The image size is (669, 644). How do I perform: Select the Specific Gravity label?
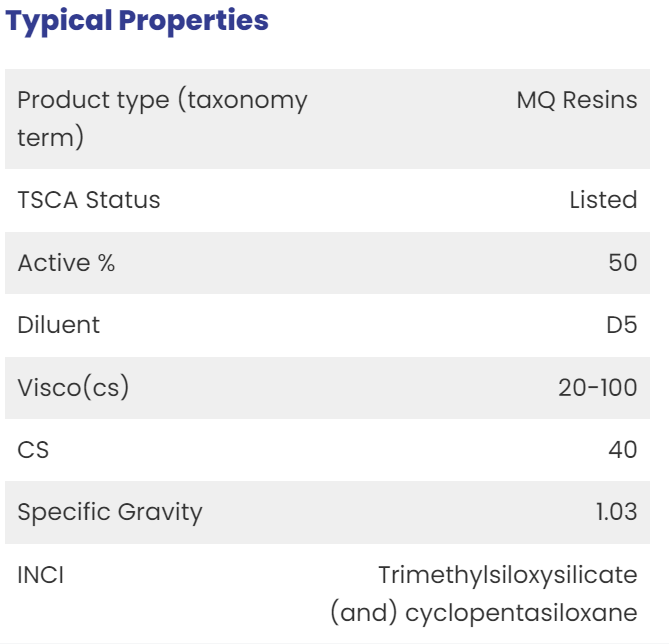coord(110,512)
